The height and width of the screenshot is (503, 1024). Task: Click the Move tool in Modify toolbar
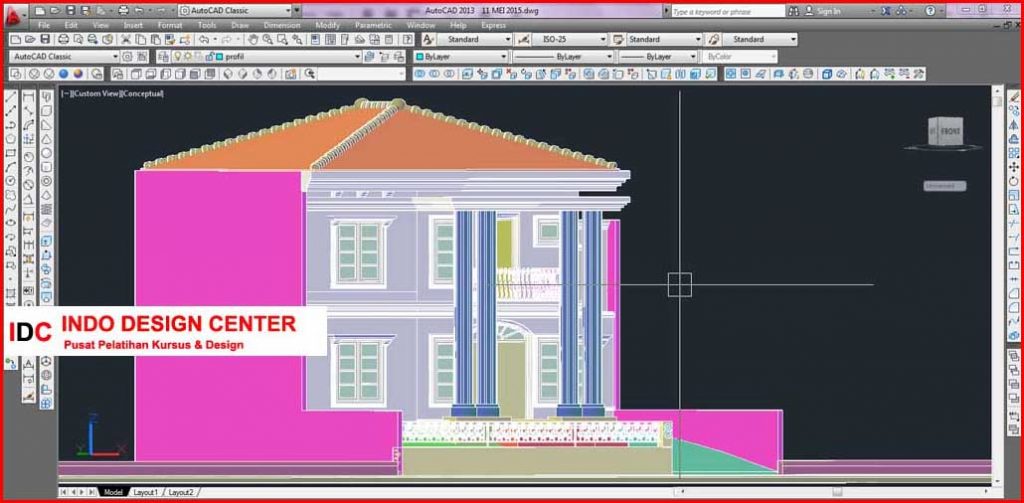(1014, 167)
